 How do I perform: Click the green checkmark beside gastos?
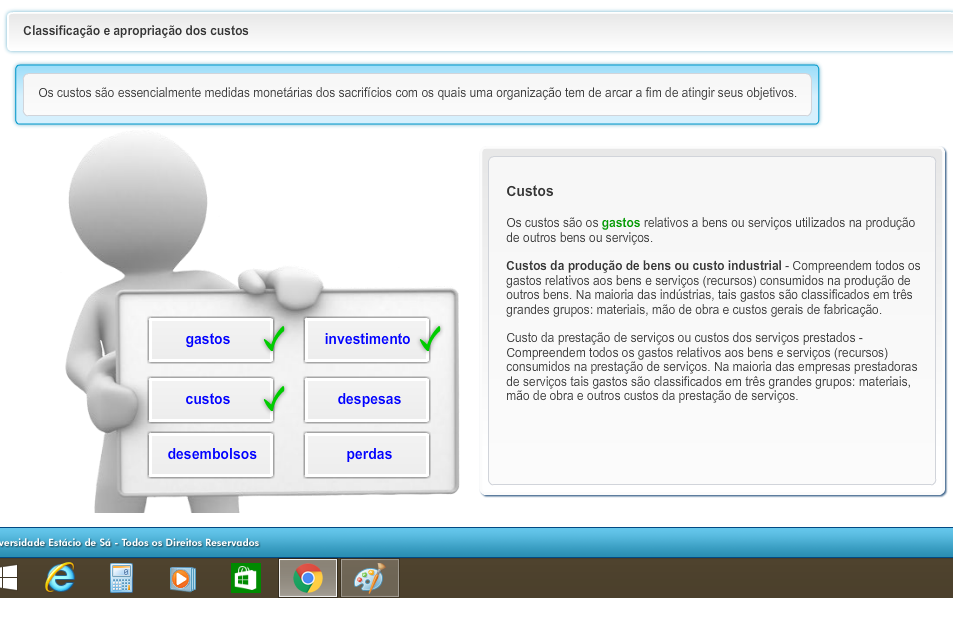pyautogui.click(x=274, y=339)
